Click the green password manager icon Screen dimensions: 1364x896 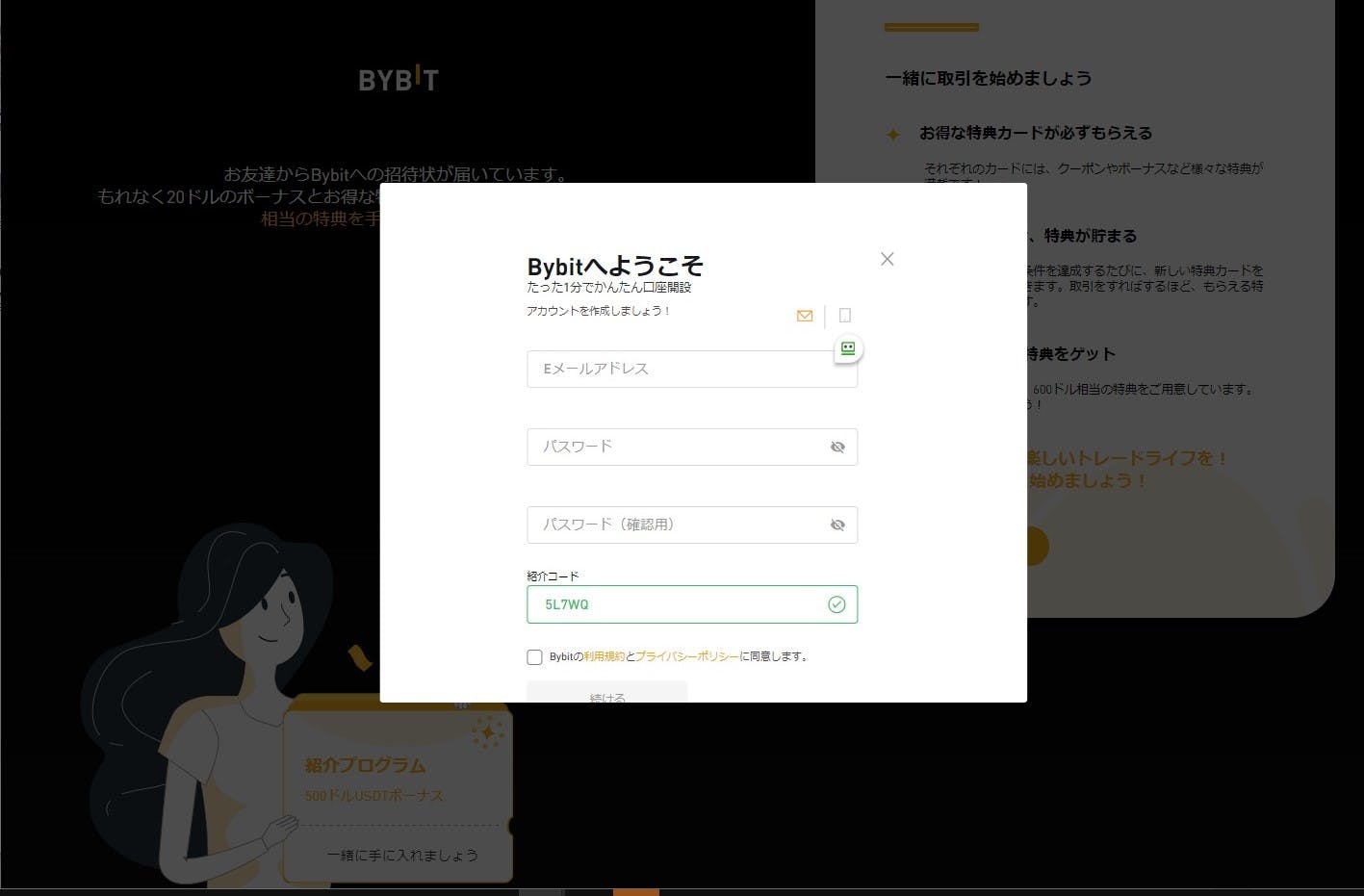pos(848,348)
